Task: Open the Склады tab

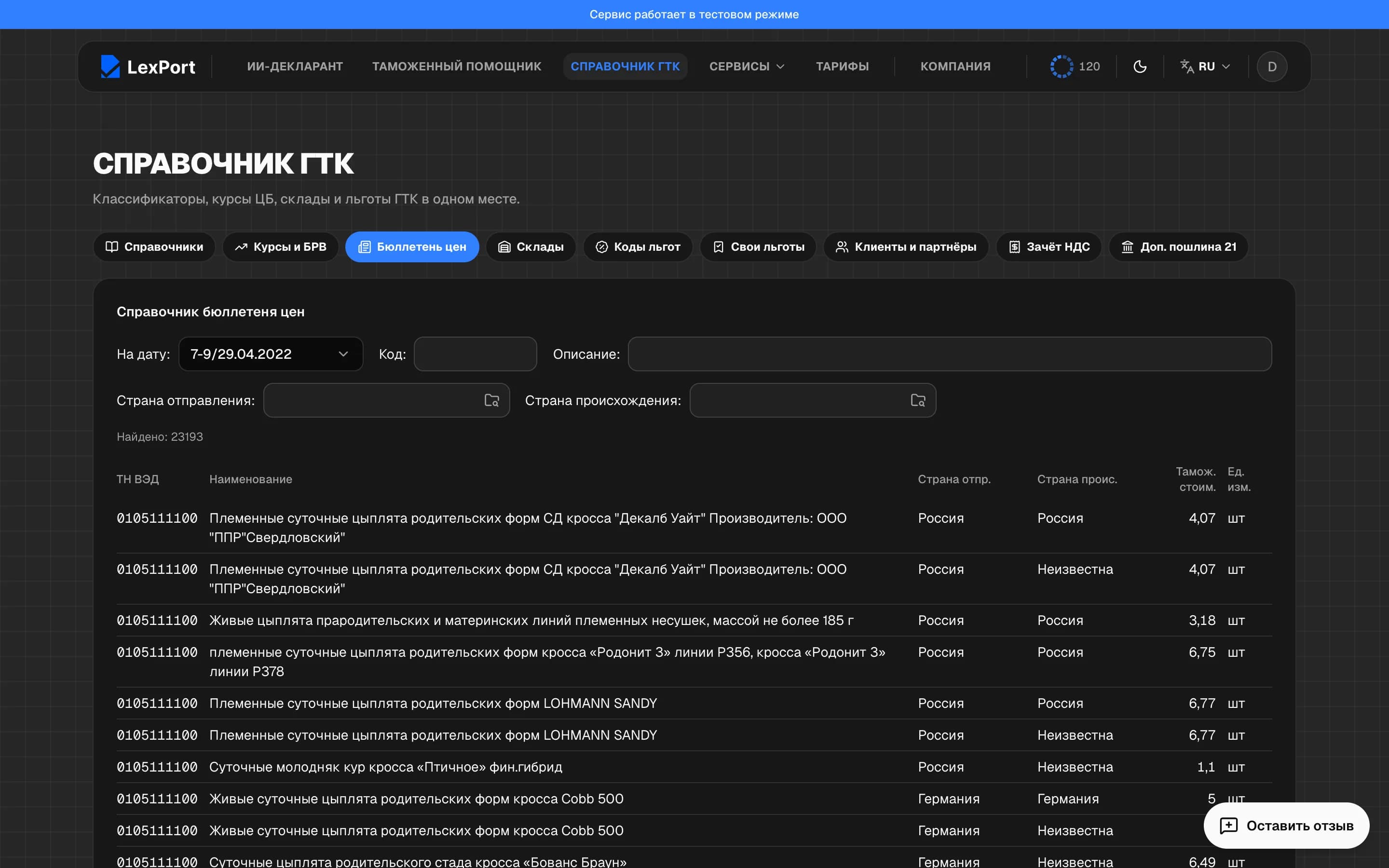Action: (x=531, y=247)
